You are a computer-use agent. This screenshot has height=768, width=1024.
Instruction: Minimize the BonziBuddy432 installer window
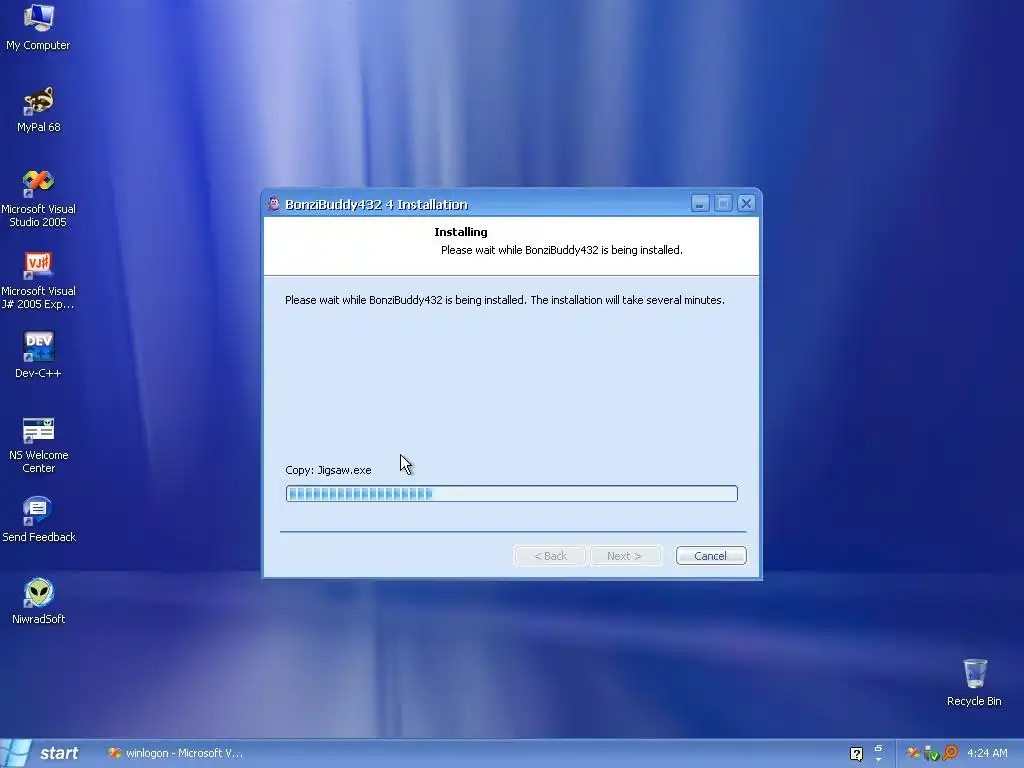(x=699, y=204)
